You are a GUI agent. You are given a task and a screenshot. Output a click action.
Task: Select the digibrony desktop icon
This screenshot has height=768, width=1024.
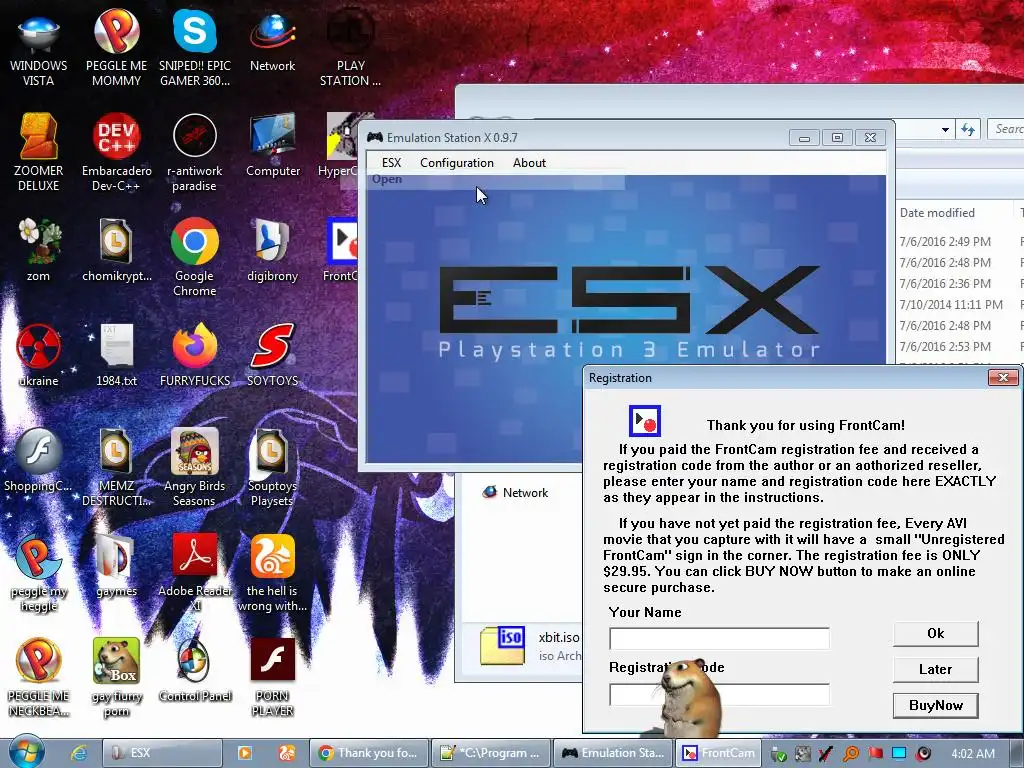[x=272, y=251]
